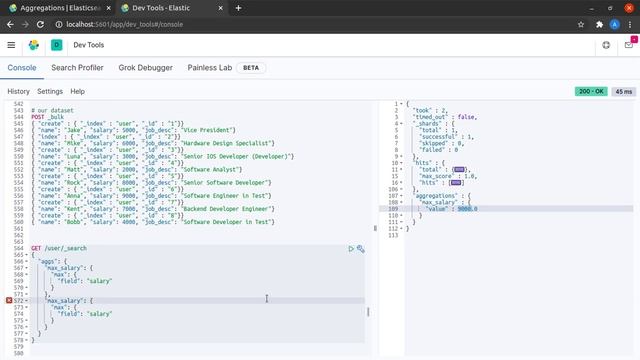
Task: Switch to the Dev Tools - Elastic browser tab
Action: pos(172,8)
